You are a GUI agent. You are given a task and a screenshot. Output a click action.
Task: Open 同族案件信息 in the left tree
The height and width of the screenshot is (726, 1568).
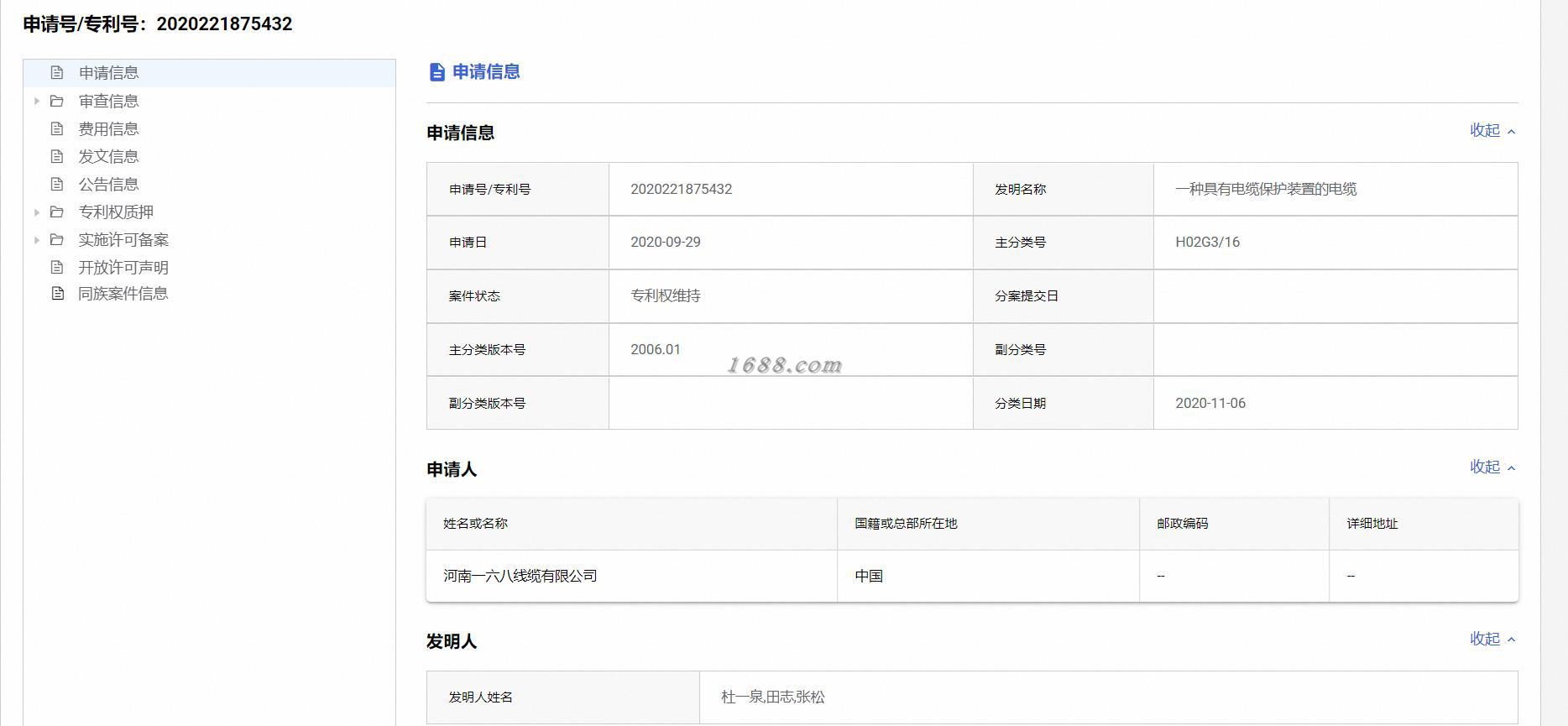(x=123, y=293)
